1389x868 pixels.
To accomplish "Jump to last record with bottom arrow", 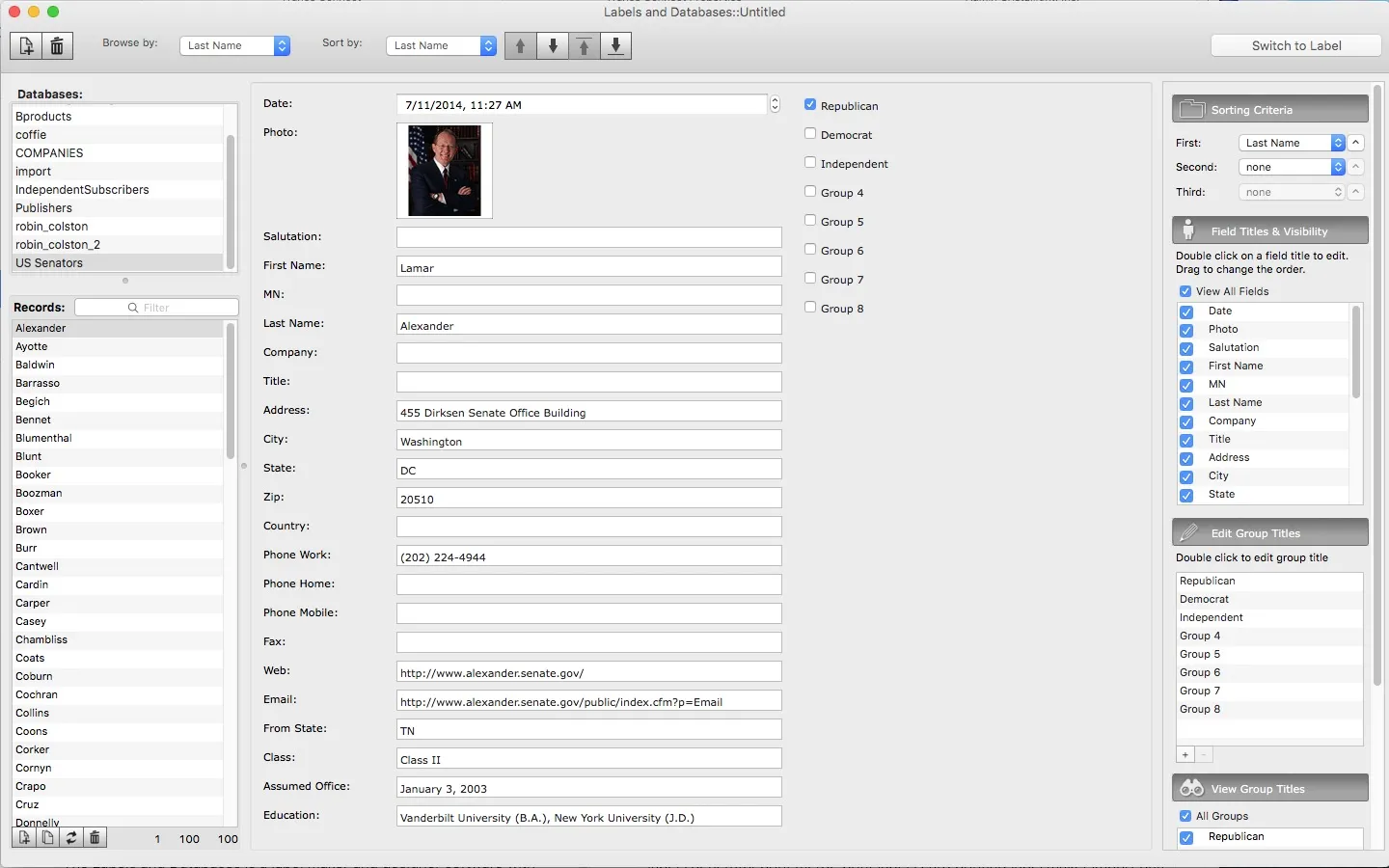I will coord(615,46).
